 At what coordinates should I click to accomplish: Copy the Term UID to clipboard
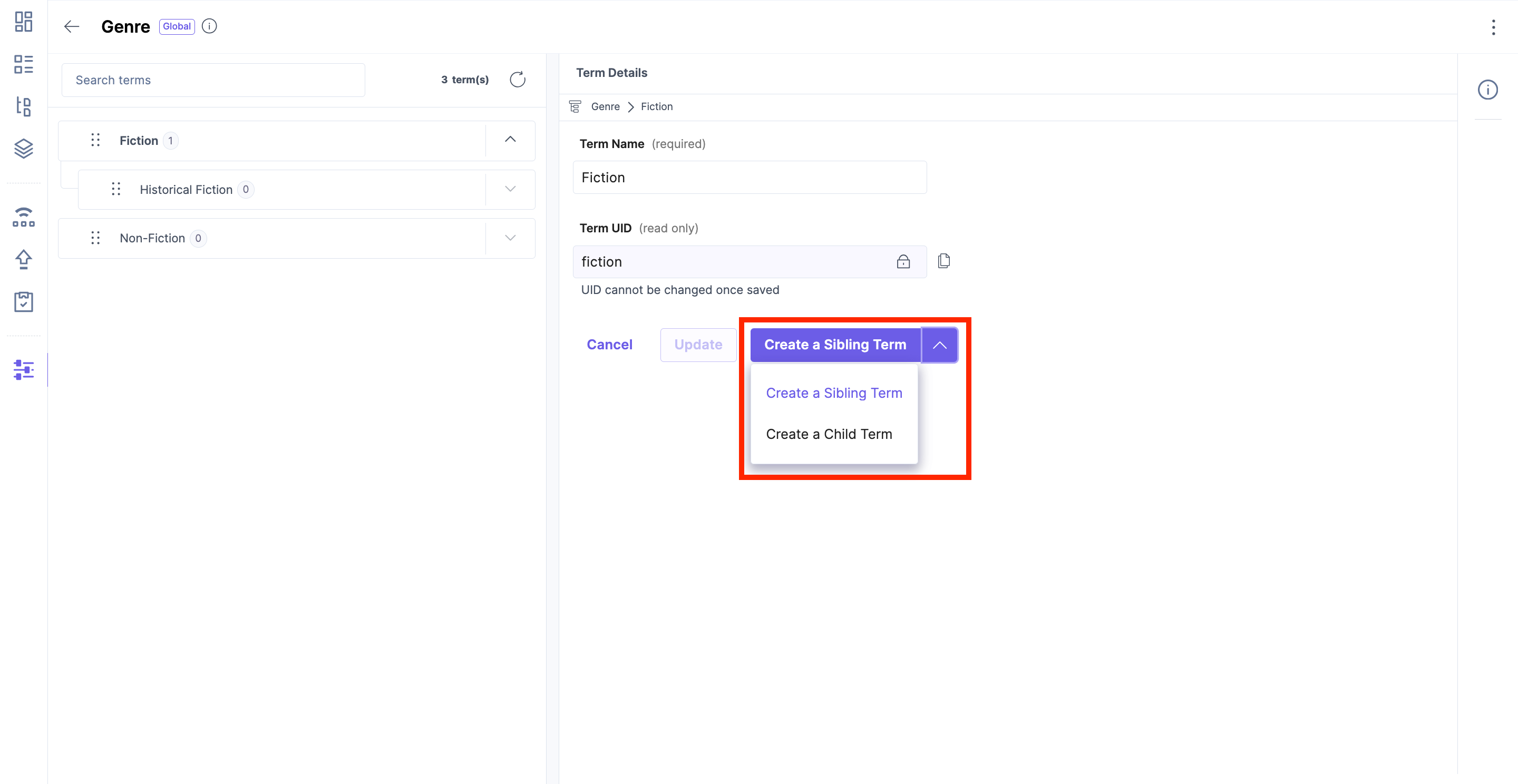pos(944,261)
